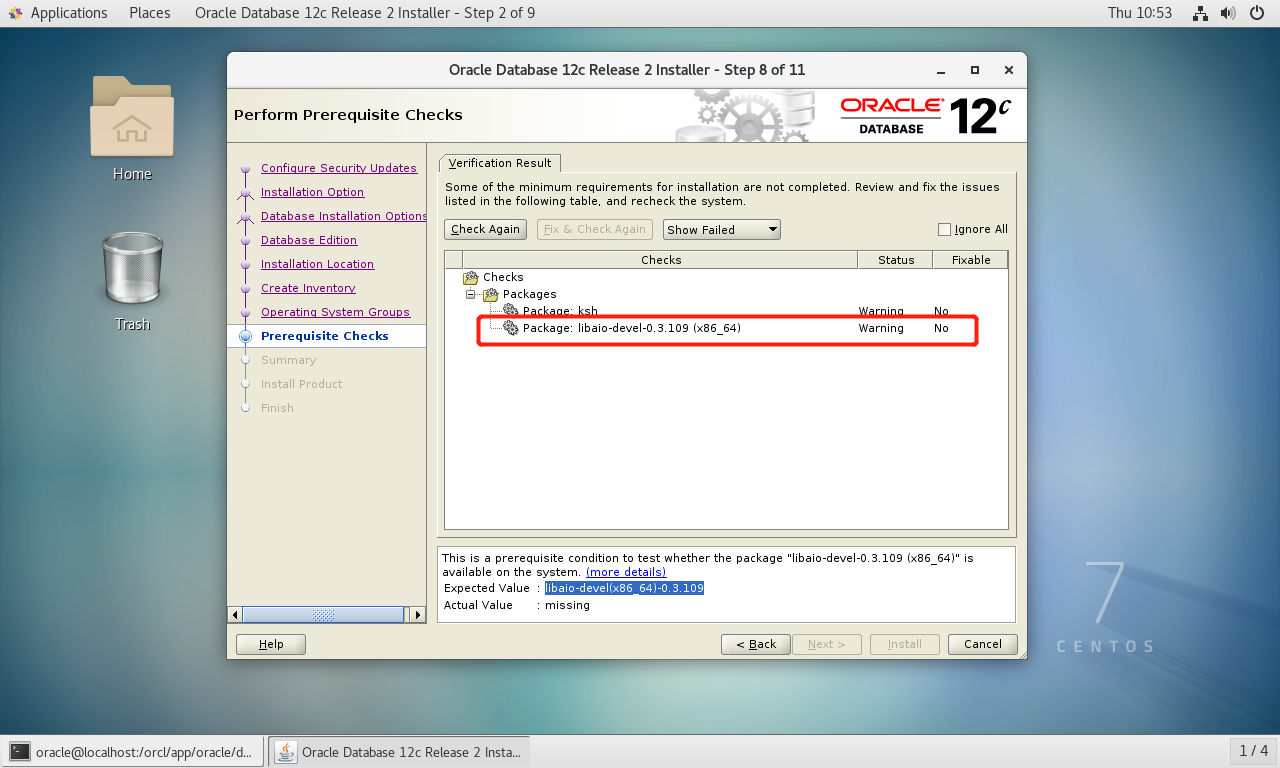The height and width of the screenshot is (768, 1280).
Task: Click right arrow of the step list scrollbar
Action: pyautogui.click(x=418, y=615)
